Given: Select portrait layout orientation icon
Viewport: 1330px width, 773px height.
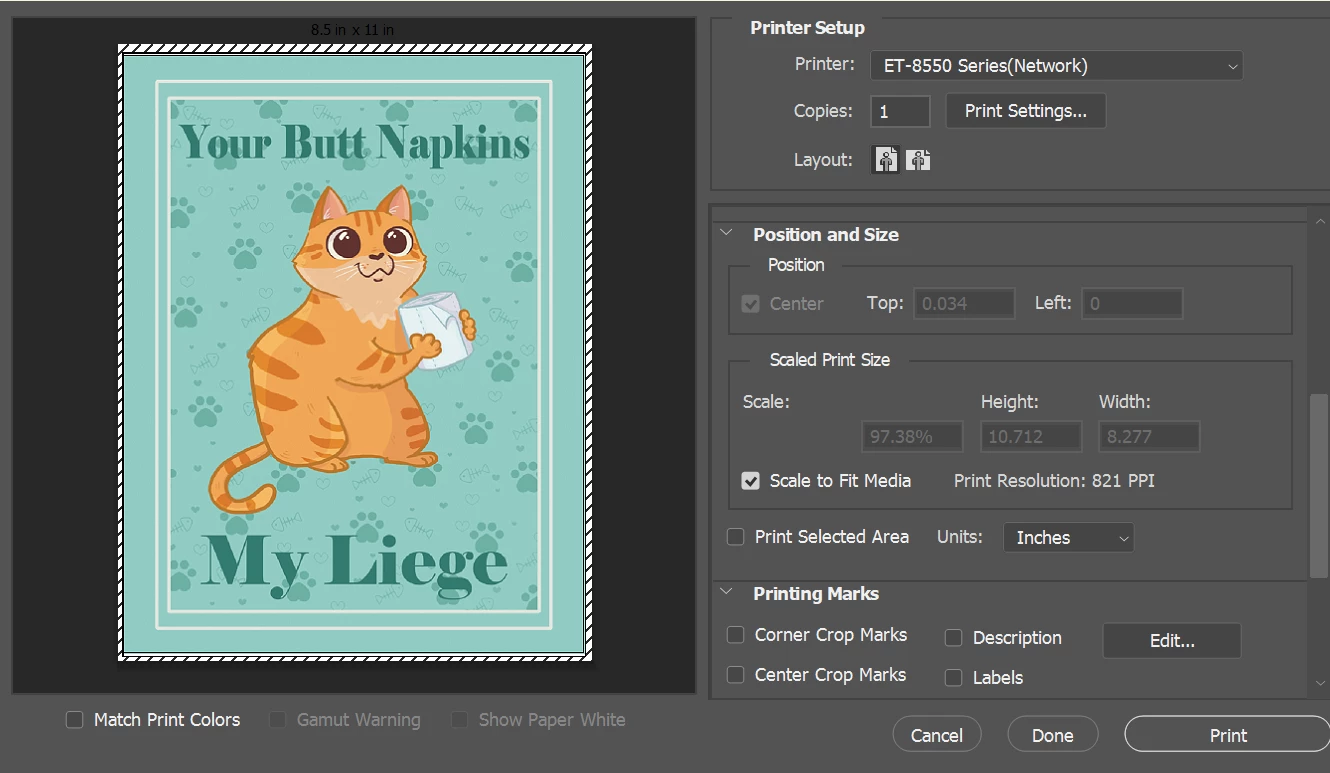Looking at the screenshot, I should pyautogui.click(x=886, y=160).
